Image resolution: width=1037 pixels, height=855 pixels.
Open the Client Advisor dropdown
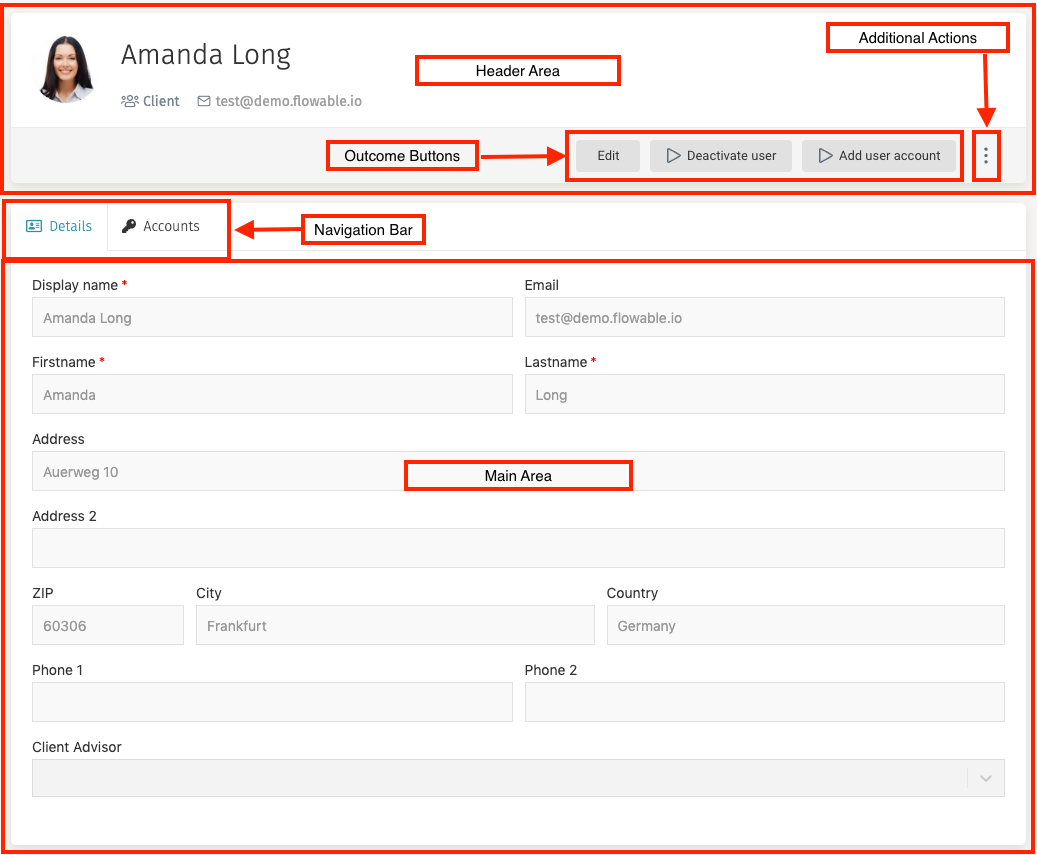point(518,778)
